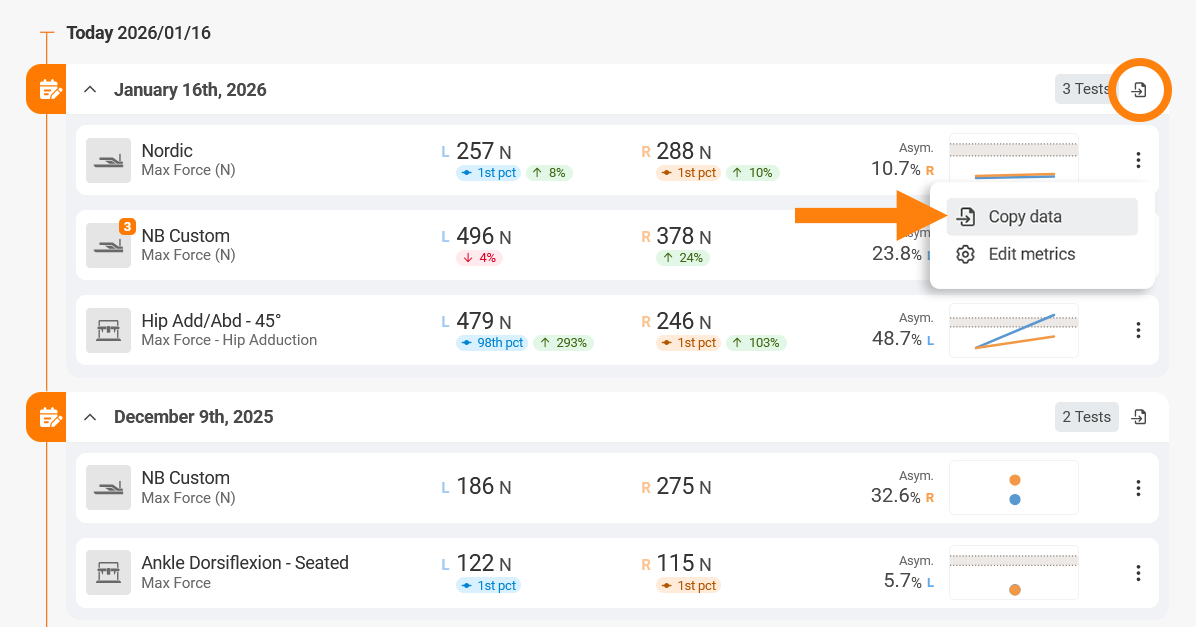1196x627 pixels.
Task: Open the December NB Custom dot chart
Action: tap(1013, 488)
